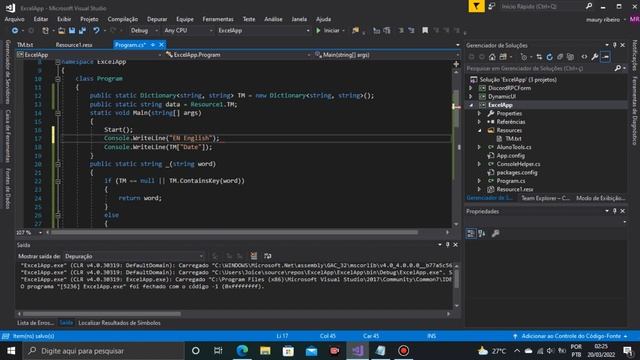Open the Depurar menu
640x360 pixels.
pos(157,19)
